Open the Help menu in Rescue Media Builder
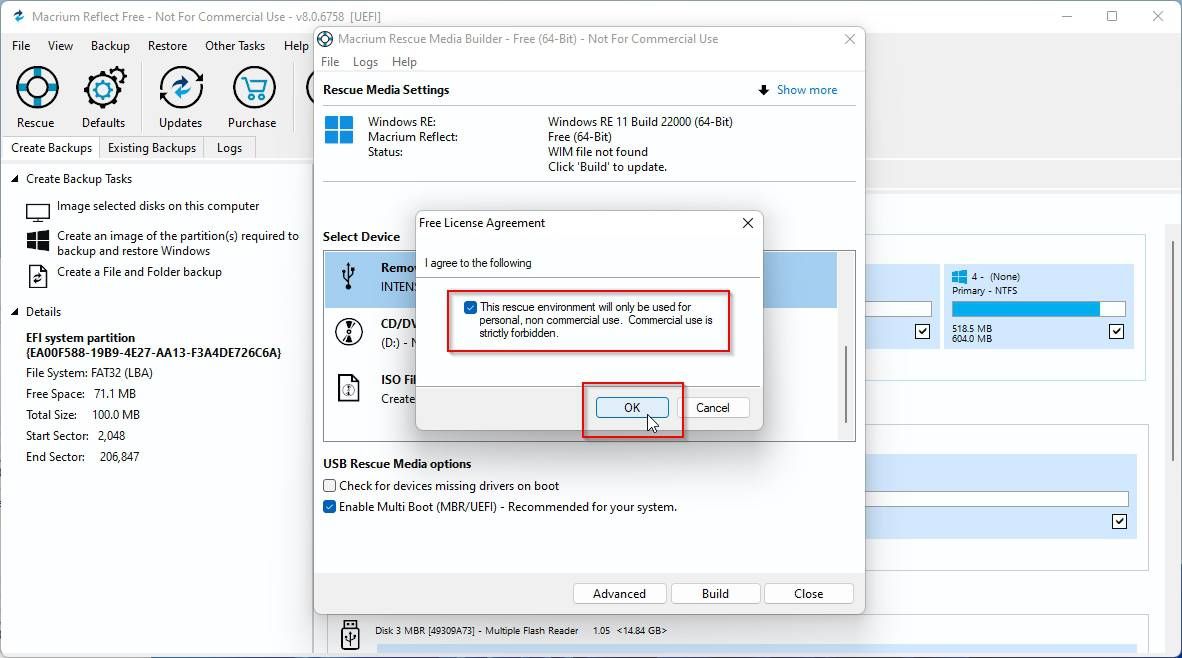The image size is (1182, 658). (404, 62)
